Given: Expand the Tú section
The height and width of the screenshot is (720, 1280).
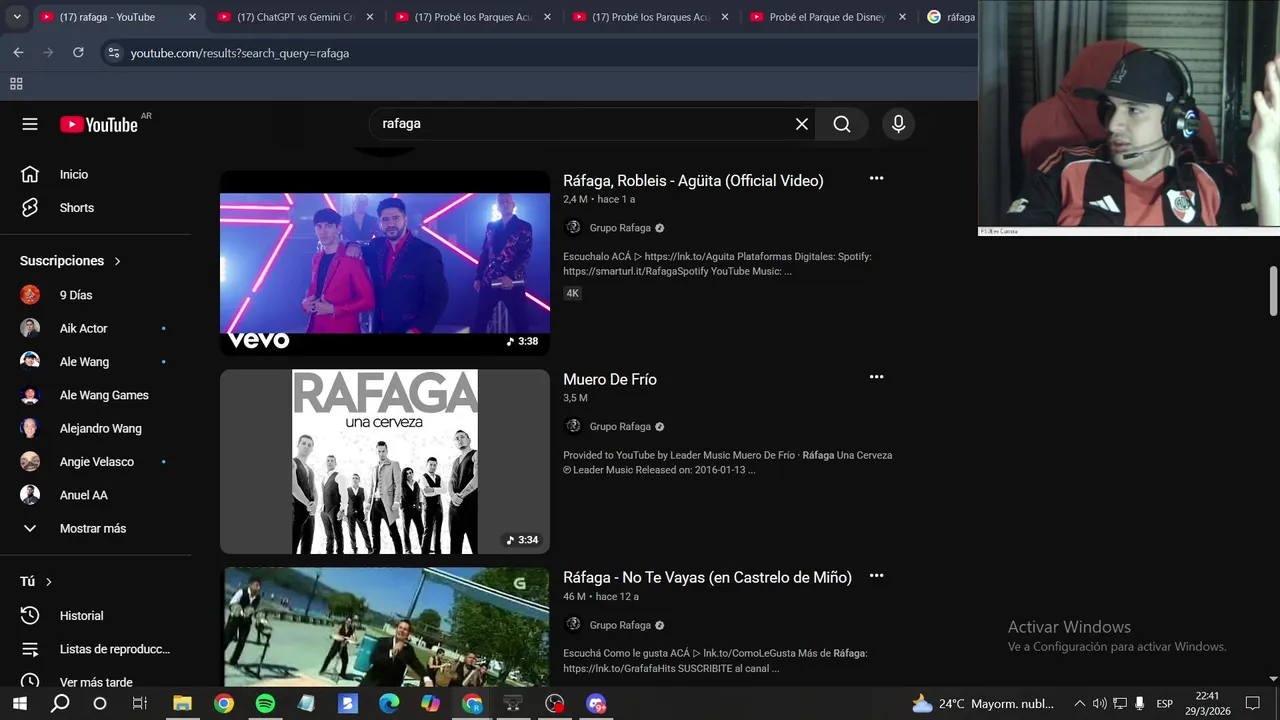Looking at the screenshot, I should tap(36, 582).
